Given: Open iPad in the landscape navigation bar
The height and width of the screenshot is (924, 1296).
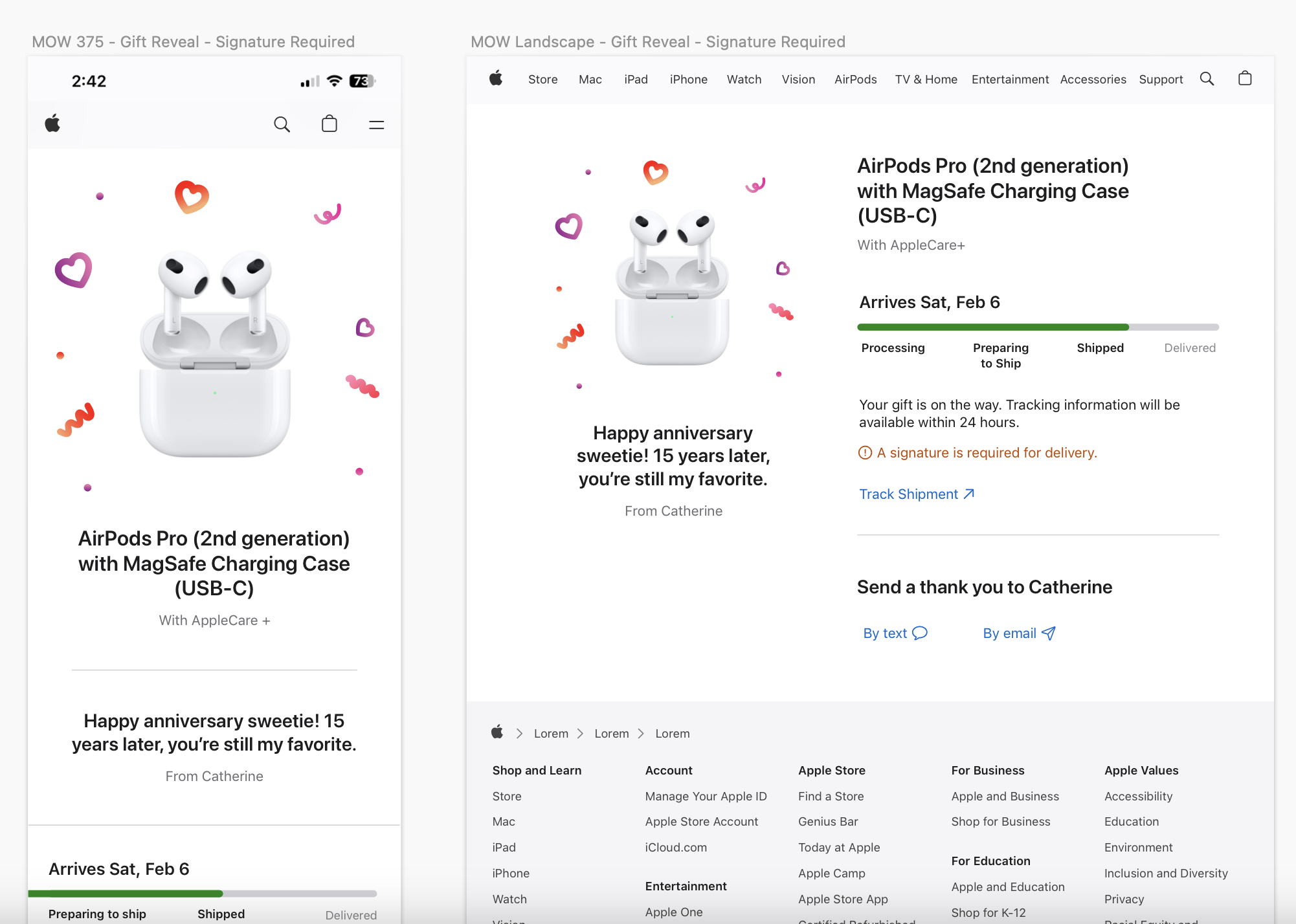Looking at the screenshot, I should click(x=636, y=80).
